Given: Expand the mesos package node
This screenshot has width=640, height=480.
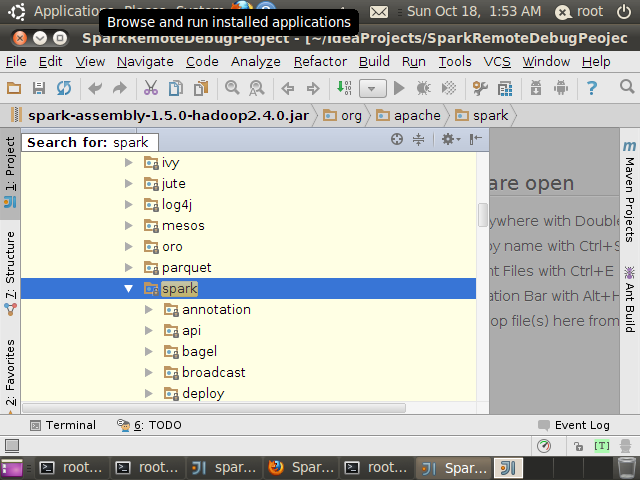Looking at the screenshot, I should click(x=129, y=226).
